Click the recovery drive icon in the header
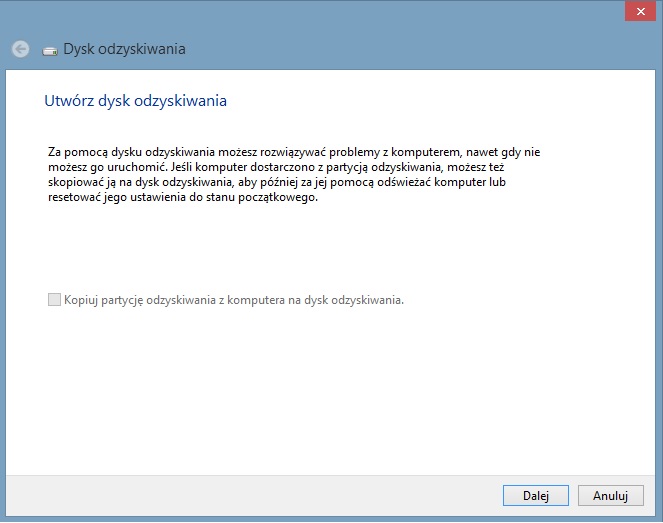 click(x=50, y=52)
